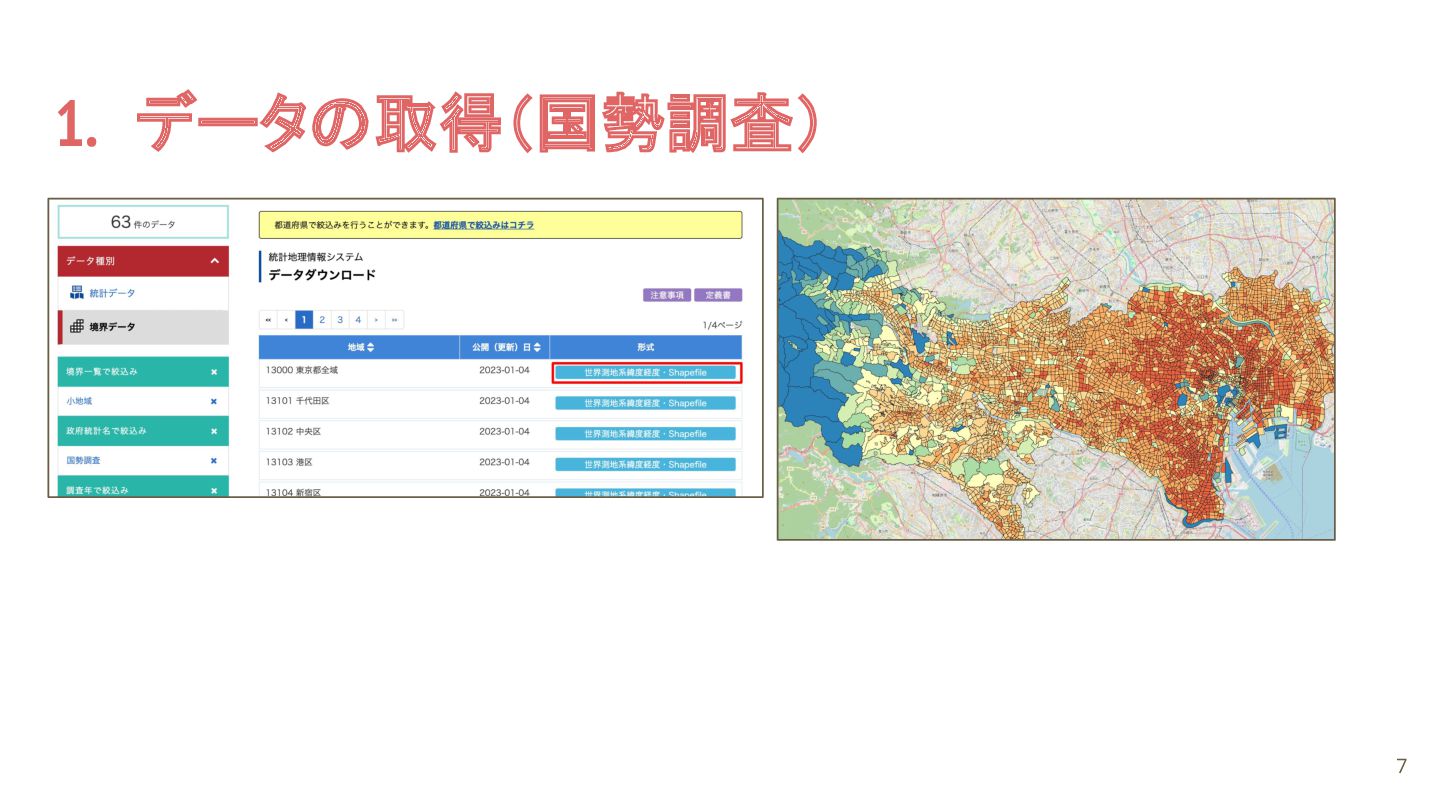Click the 13103 港区 row text
Image resolution: width=1440 pixels, height=810 pixels.
tap(289, 463)
